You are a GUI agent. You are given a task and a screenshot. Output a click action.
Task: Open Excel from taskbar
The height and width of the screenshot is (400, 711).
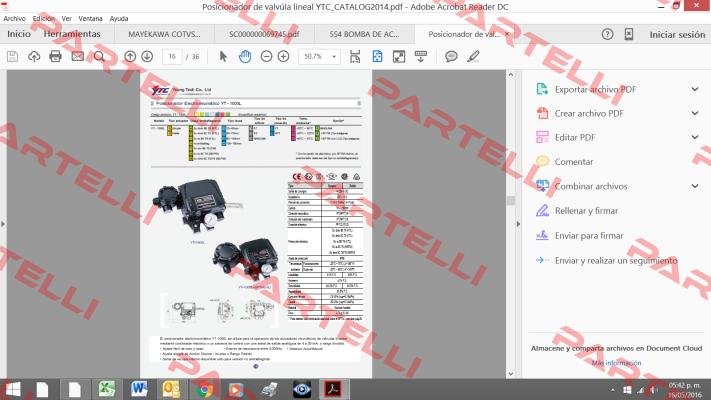(107, 390)
